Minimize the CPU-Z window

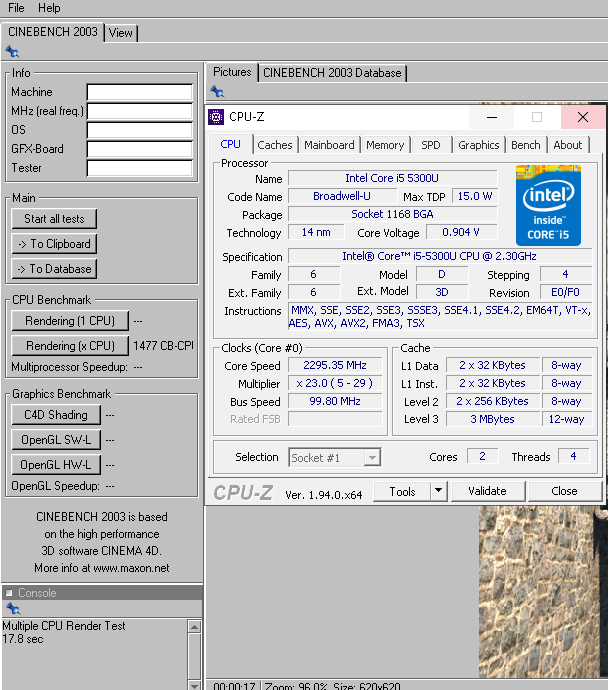point(492,117)
